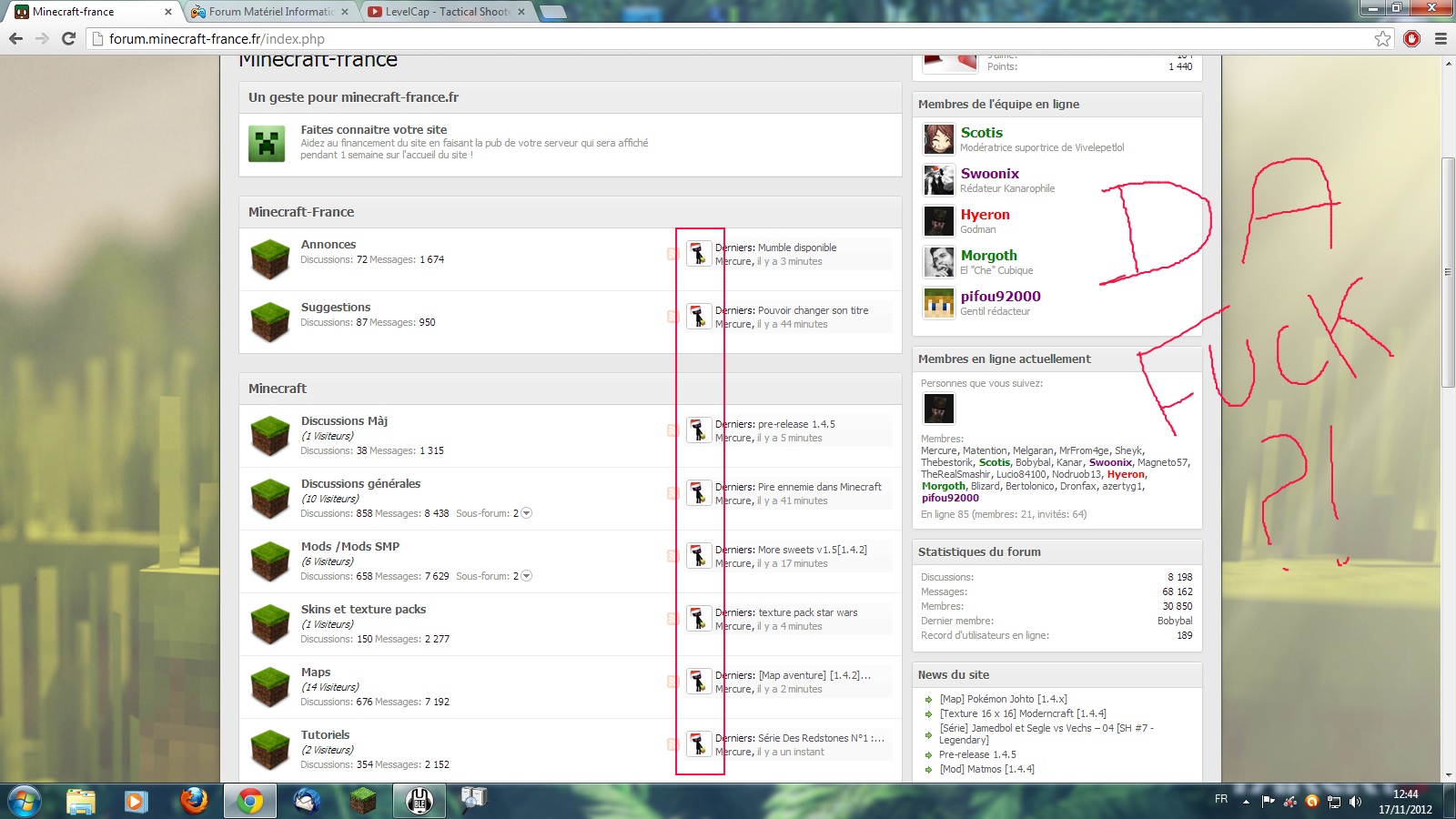1456x819 pixels.
Task: Open the Annonces forum grass block icon
Action: pyautogui.click(x=270, y=259)
